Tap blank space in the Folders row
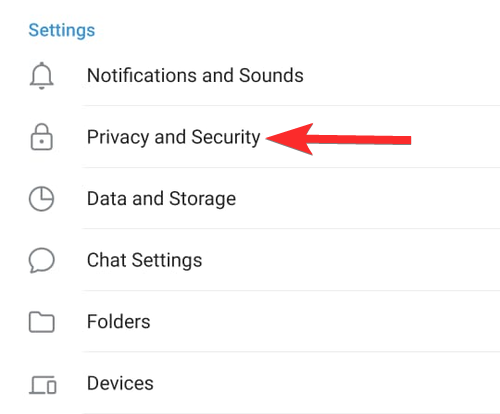This screenshot has width=500, height=414. [325, 322]
